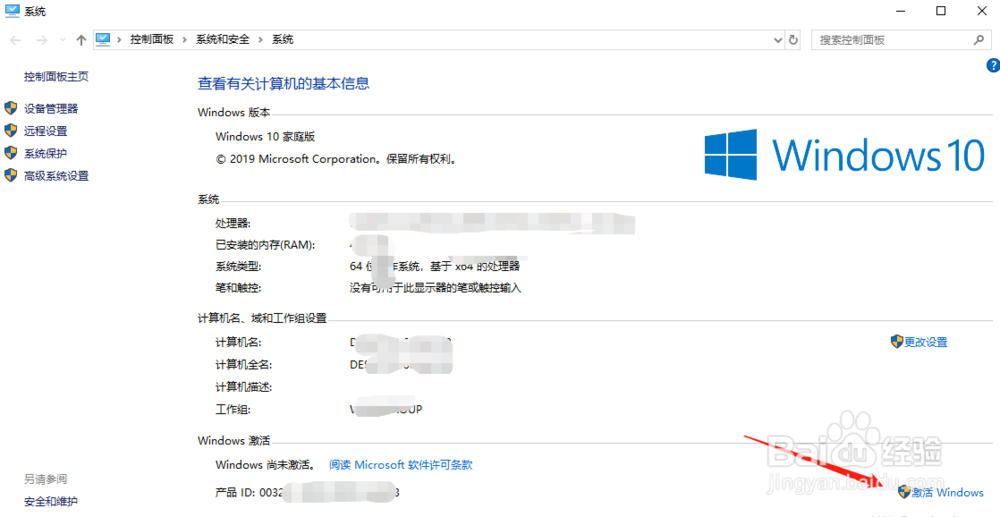Click the 工作组 label
The image size is (1000, 517).
point(233,409)
